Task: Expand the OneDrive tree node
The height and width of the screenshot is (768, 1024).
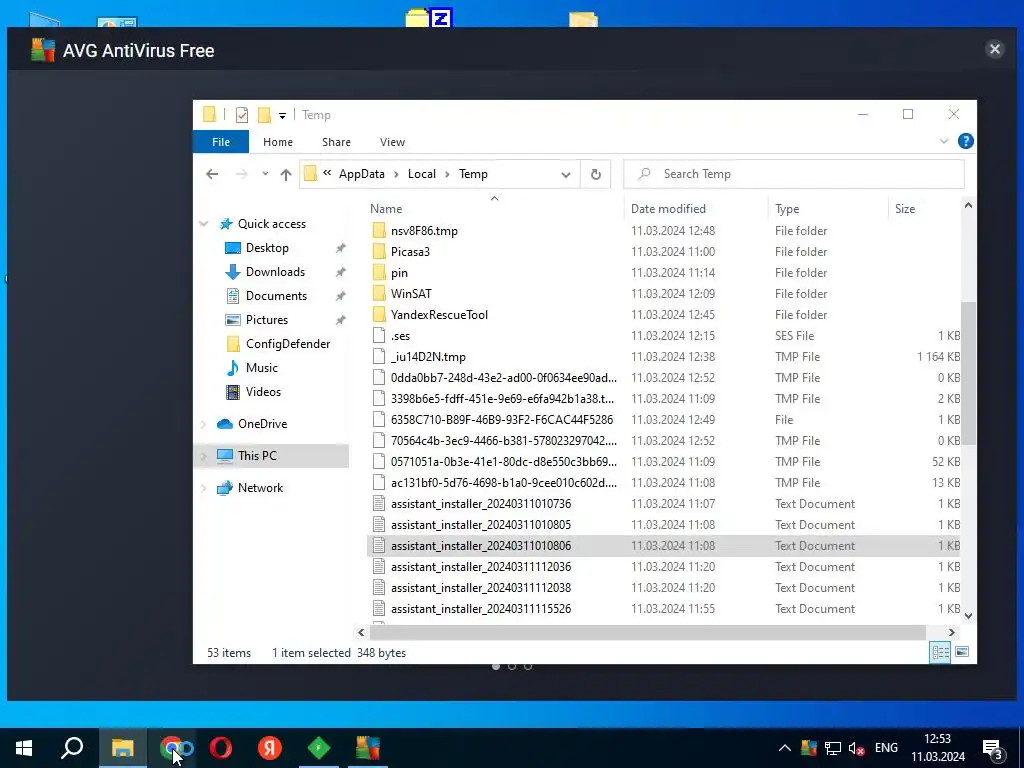Action: pyautogui.click(x=204, y=424)
